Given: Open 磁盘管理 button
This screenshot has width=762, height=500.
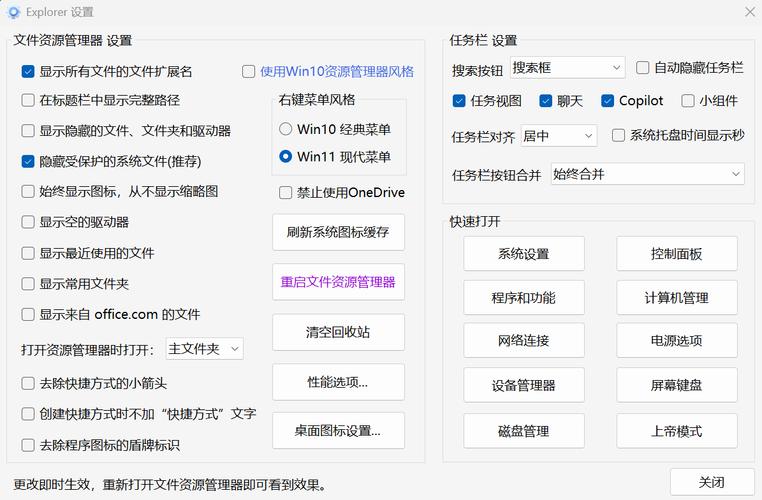Looking at the screenshot, I should tap(524, 431).
